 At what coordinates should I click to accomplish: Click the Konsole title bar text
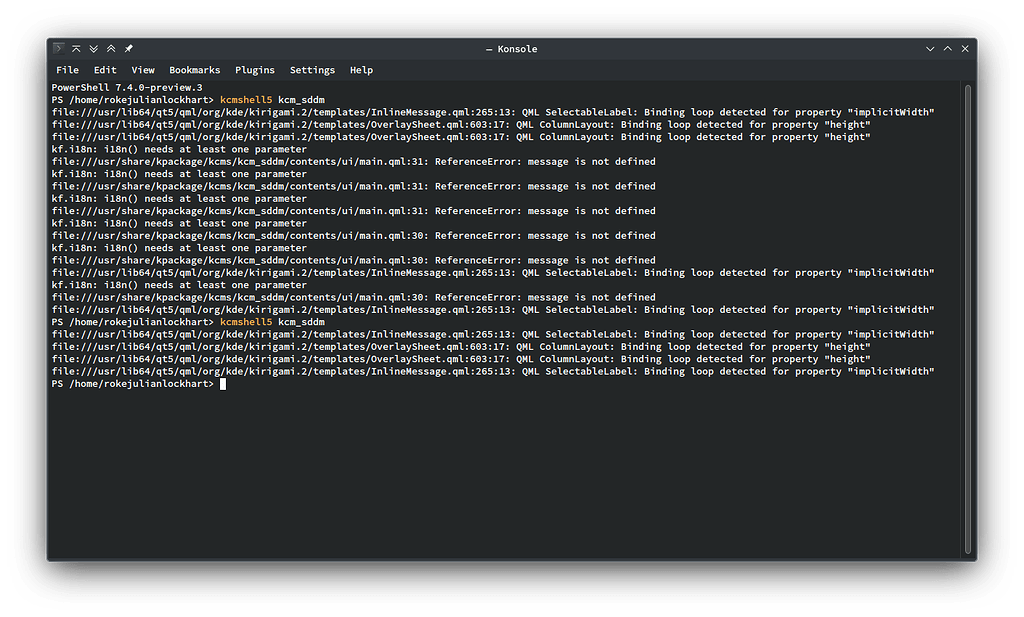pos(511,49)
